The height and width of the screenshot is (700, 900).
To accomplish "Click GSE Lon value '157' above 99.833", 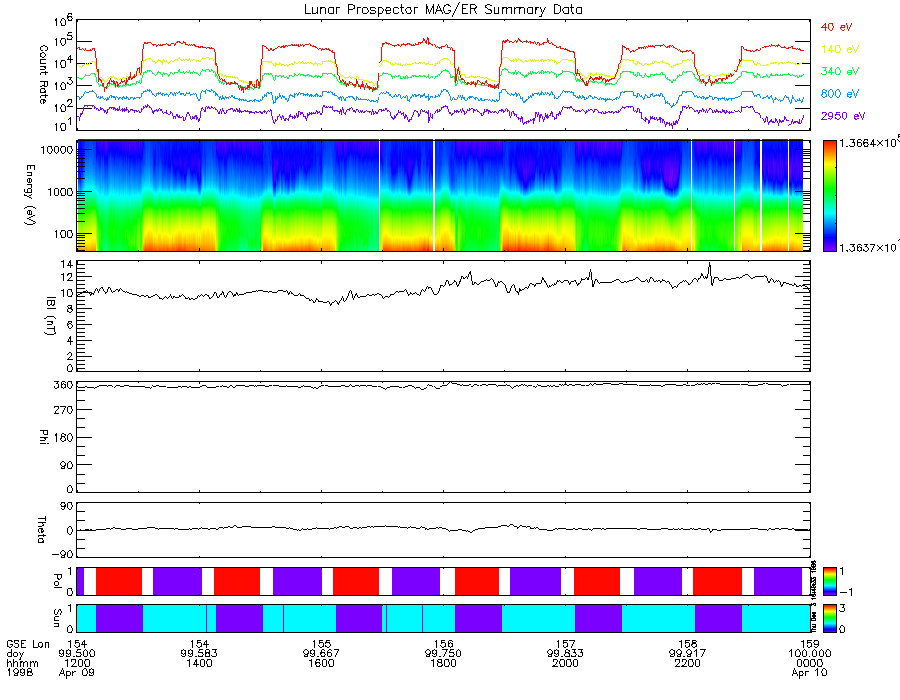I will (565, 644).
